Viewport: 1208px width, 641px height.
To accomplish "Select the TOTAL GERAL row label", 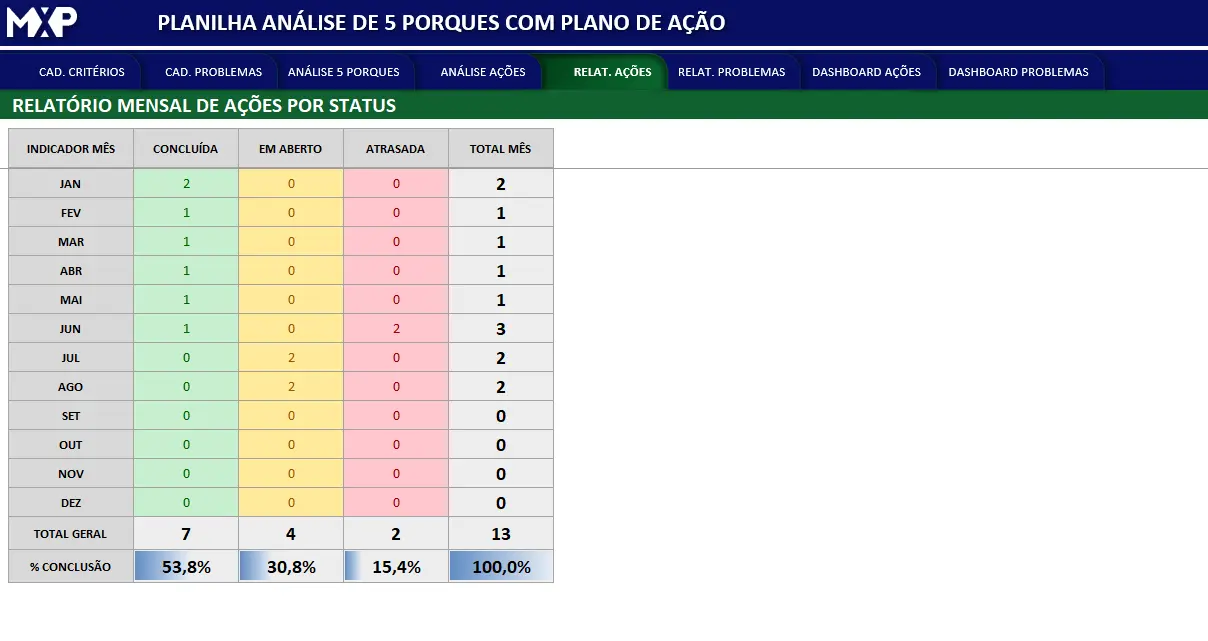I will [70, 534].
